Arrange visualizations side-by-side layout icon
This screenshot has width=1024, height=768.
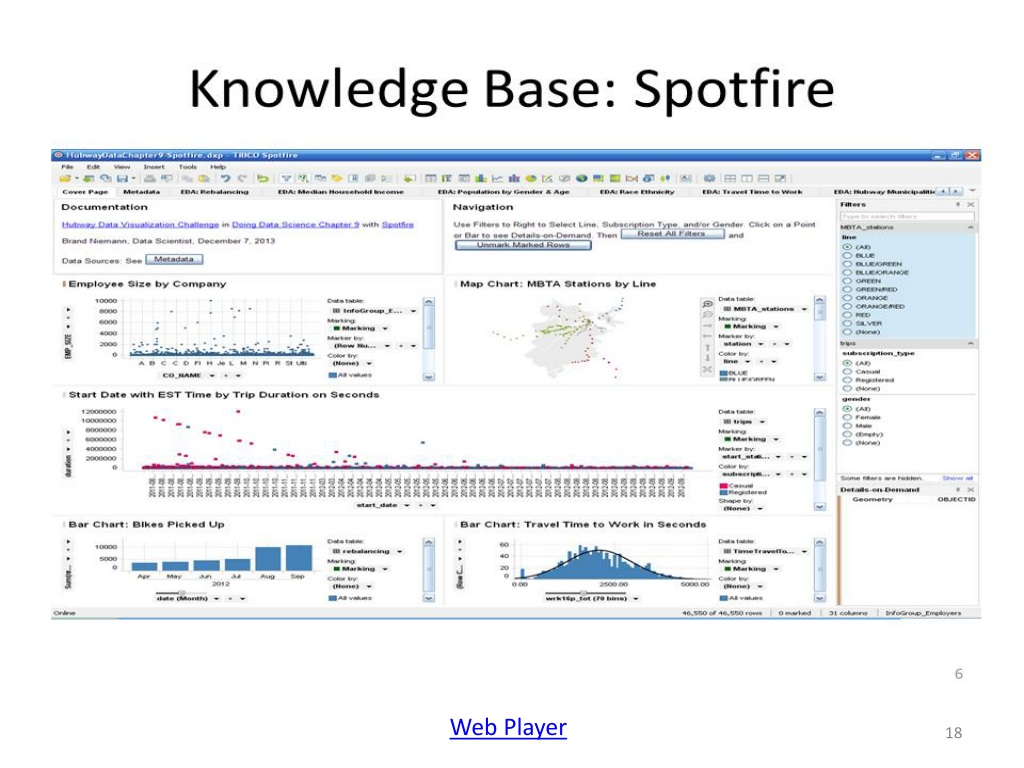tap(746, 178)
